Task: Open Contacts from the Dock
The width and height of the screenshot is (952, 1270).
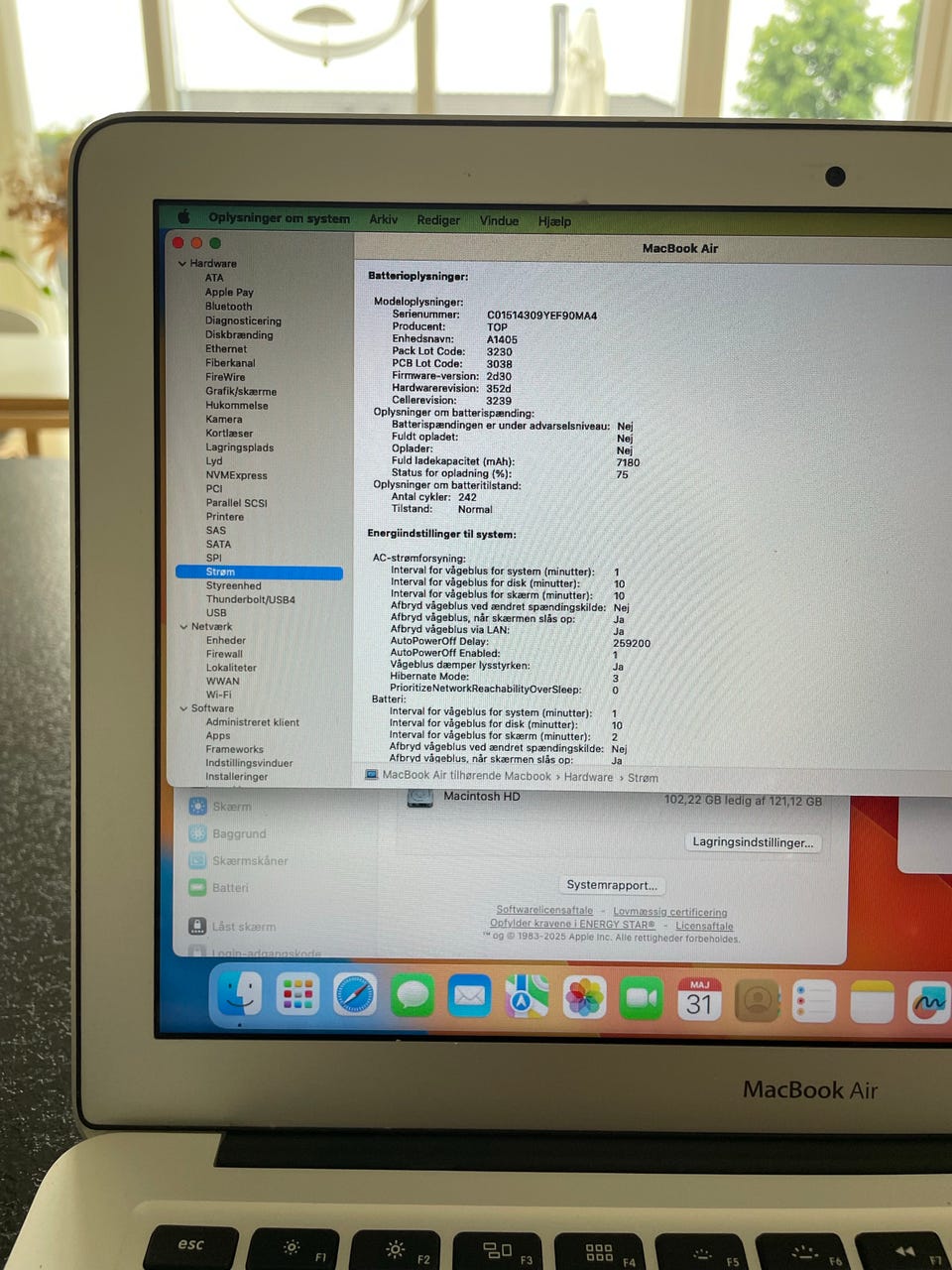Action: [757, 1001]
